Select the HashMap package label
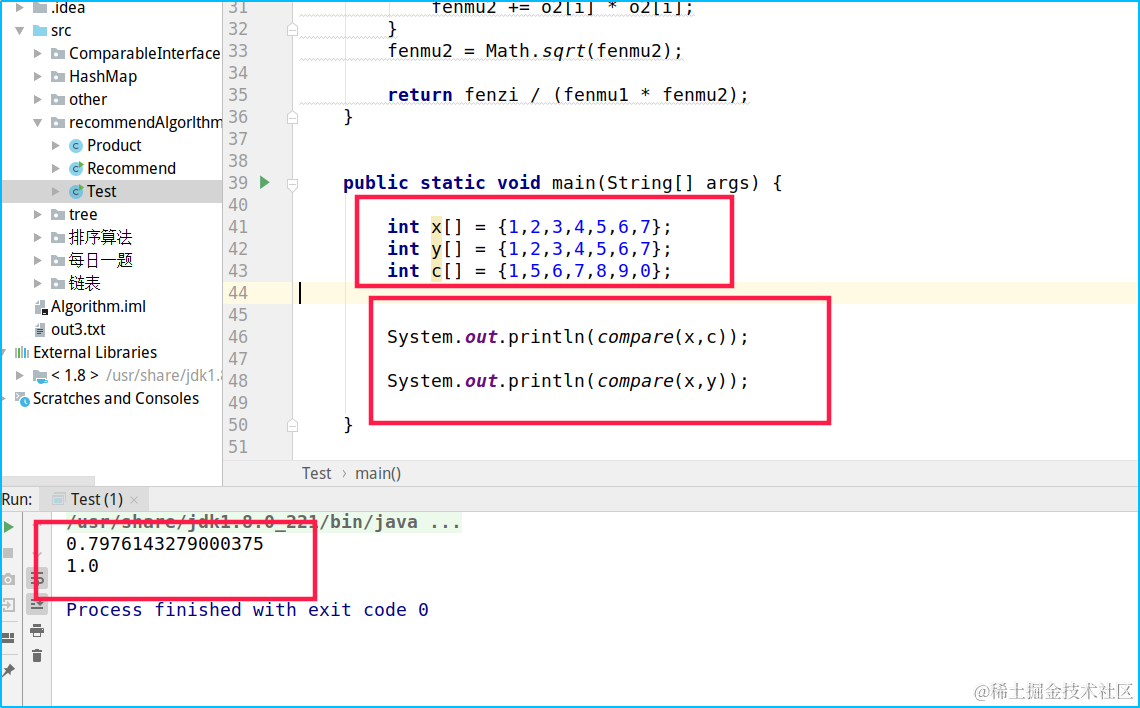Image resolution: width=1140 pixels, height=708 pixels. pyautogui.click(x=103, y=76)
